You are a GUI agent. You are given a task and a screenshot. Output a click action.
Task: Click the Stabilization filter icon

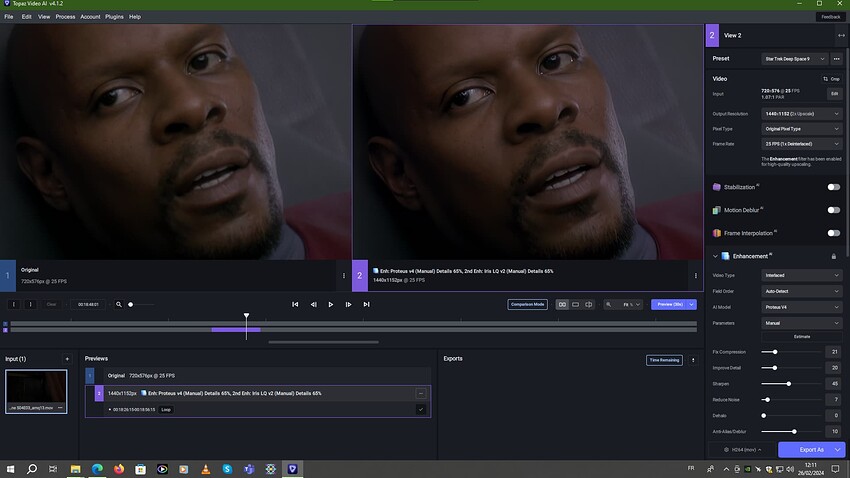coord(717,187)
